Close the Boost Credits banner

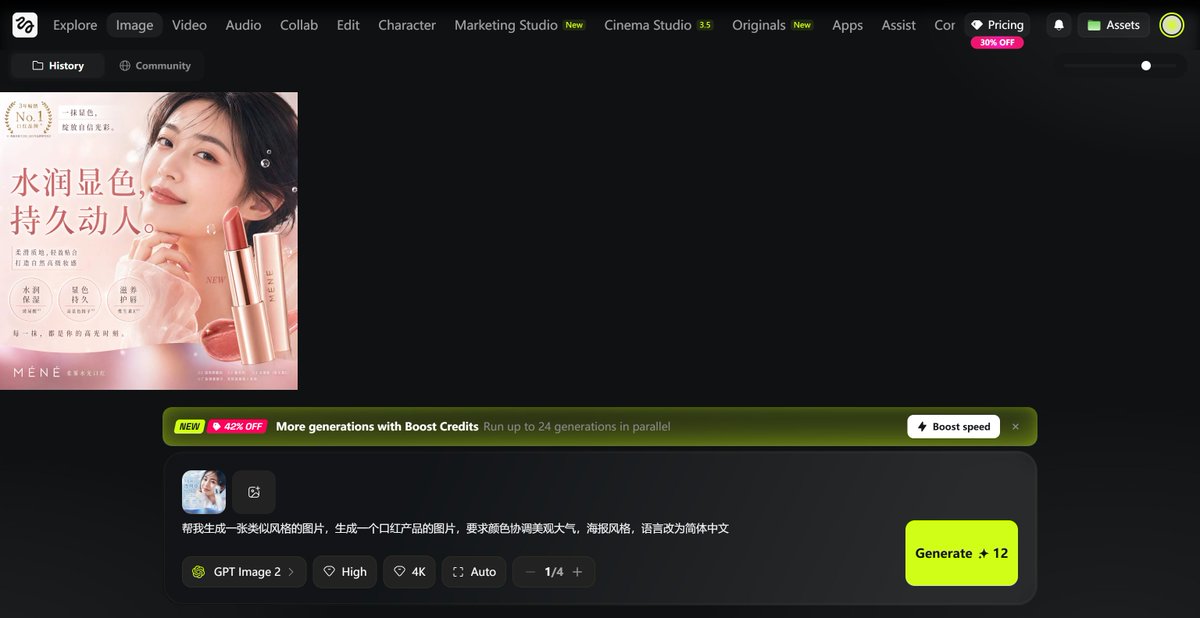pyautogui.click(x=1015, y=427)
